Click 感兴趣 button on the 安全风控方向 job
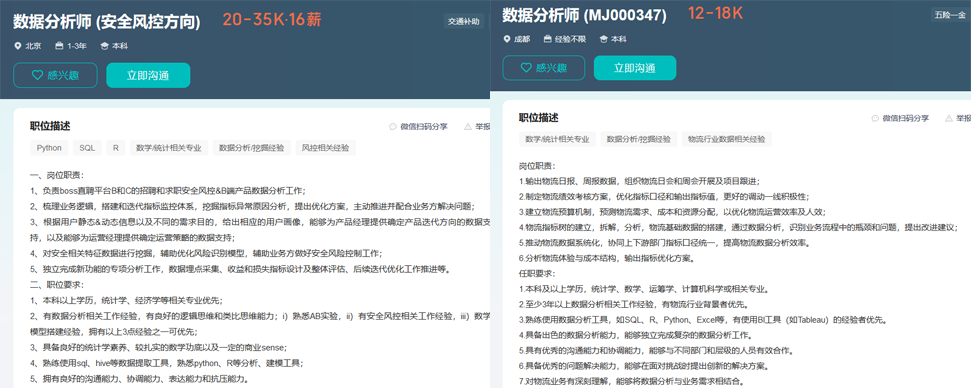 pos(55,75)
